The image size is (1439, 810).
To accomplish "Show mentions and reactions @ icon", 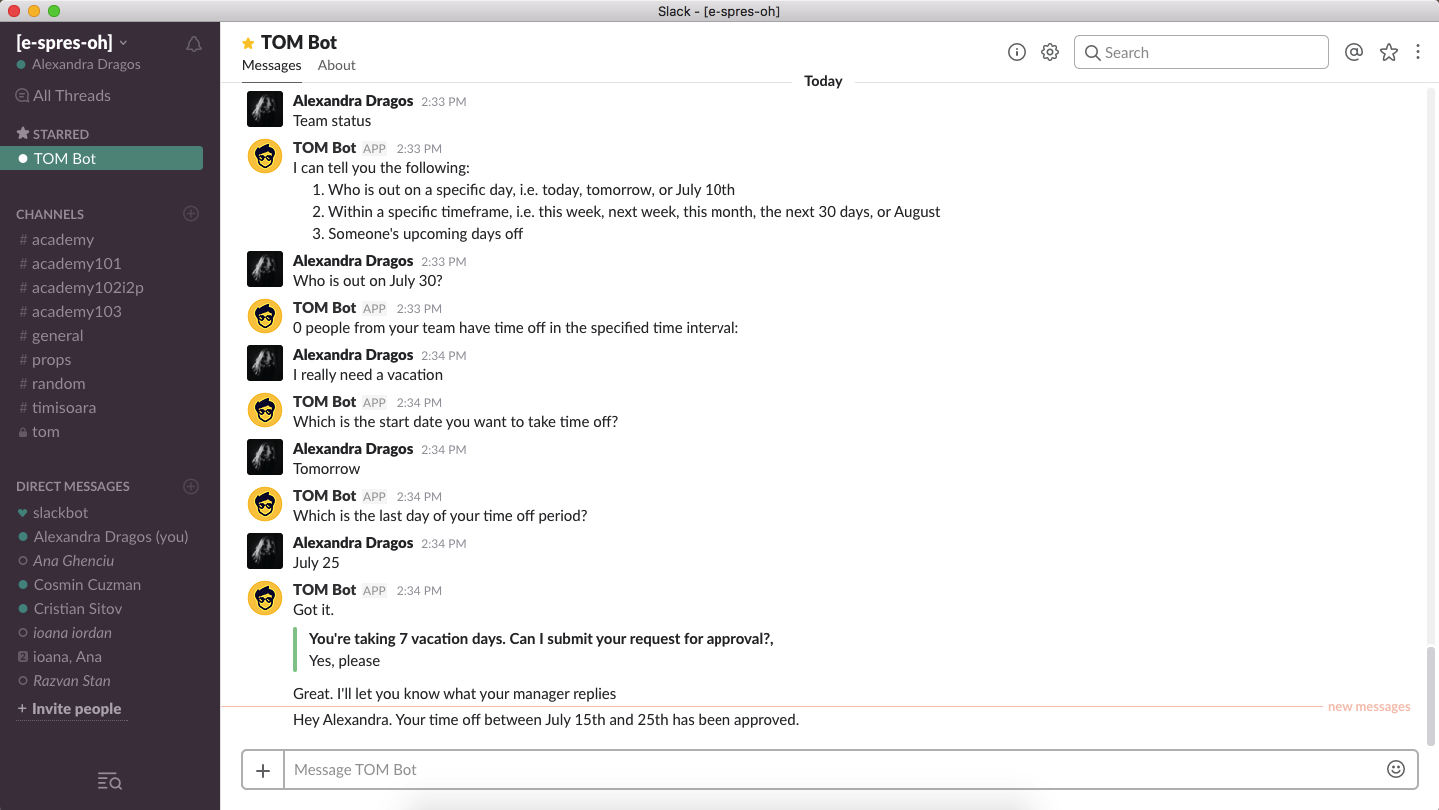I will (x=1354, y=53).
